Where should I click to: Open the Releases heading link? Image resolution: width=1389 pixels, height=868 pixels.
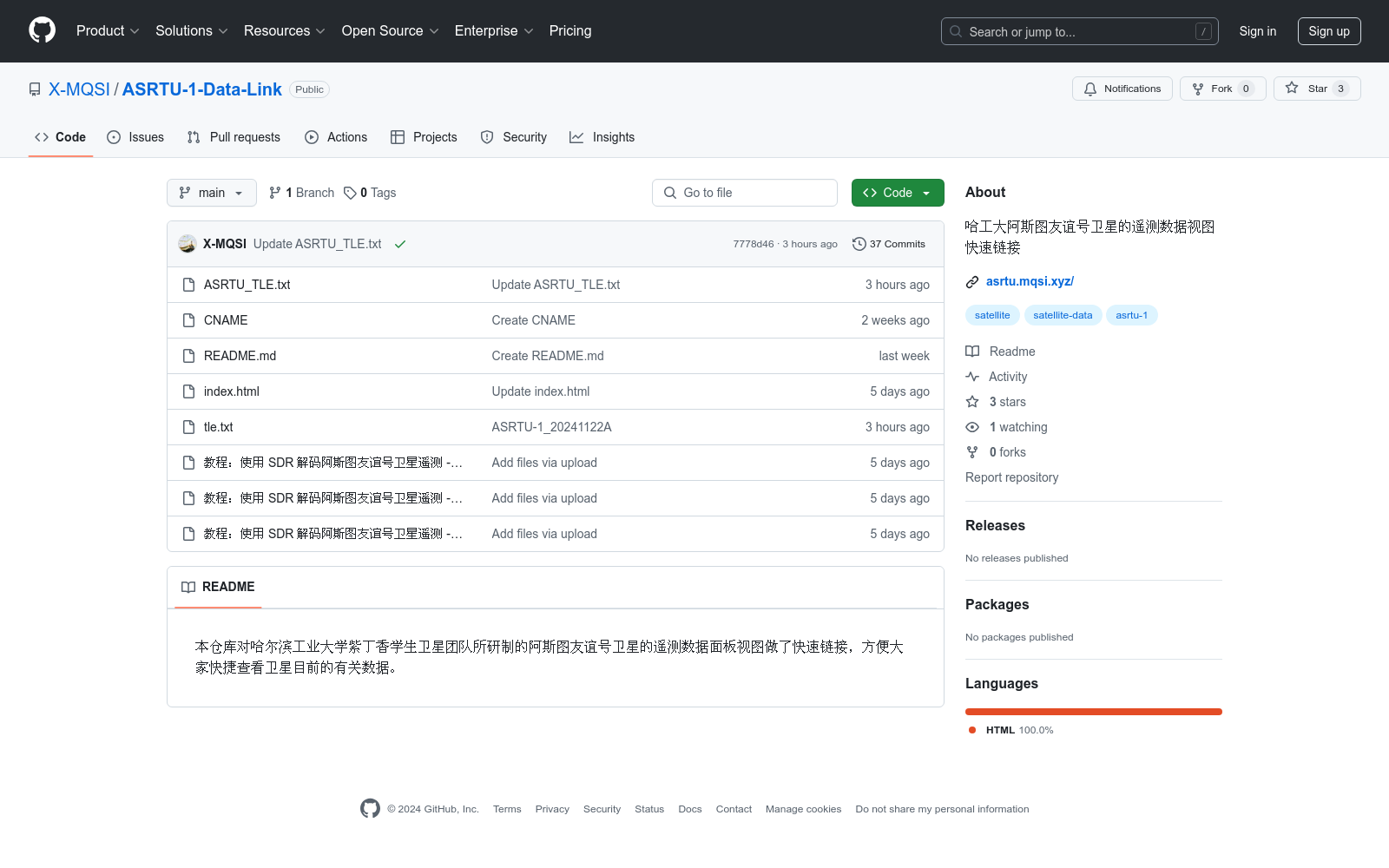(995, 525)
